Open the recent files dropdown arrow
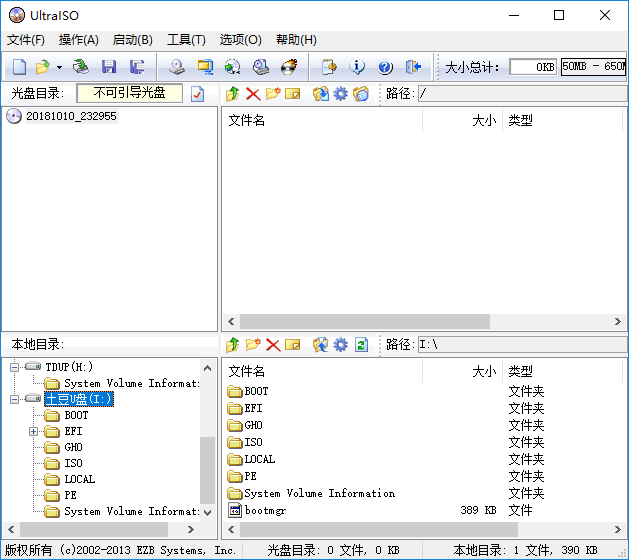 pos(59,67)
